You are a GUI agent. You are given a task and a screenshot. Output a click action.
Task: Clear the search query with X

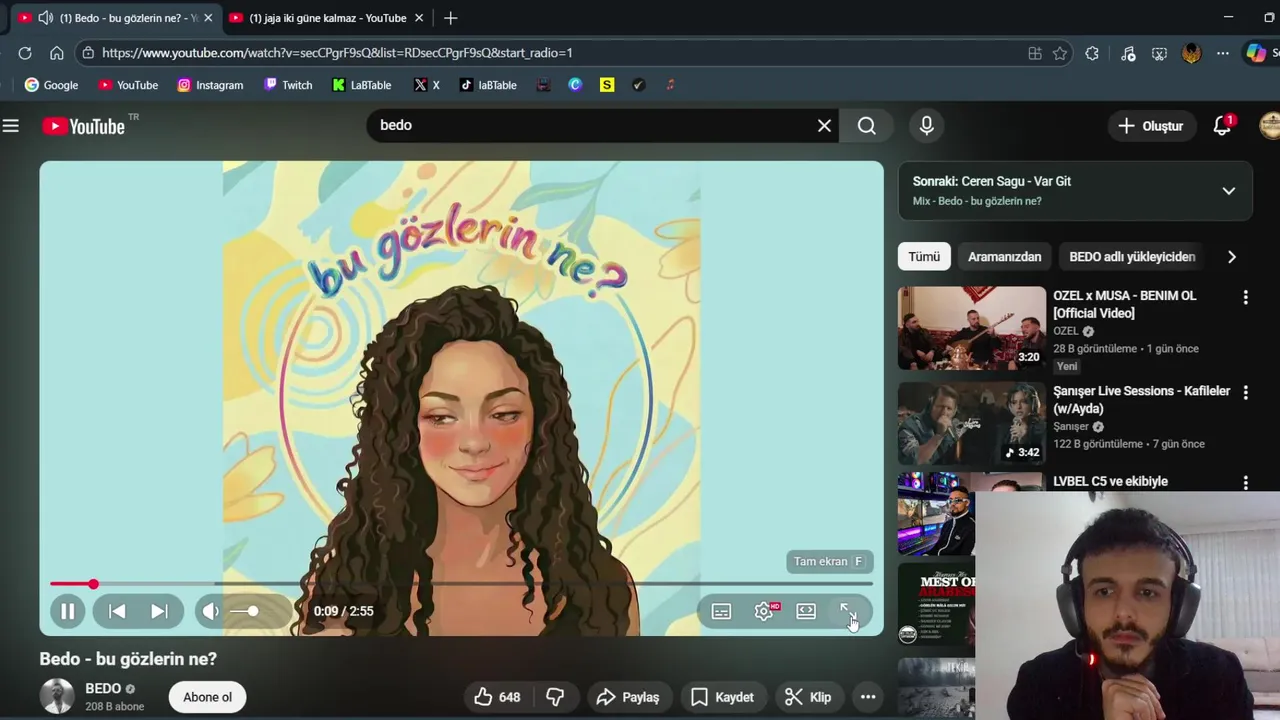tap(824, 126)
